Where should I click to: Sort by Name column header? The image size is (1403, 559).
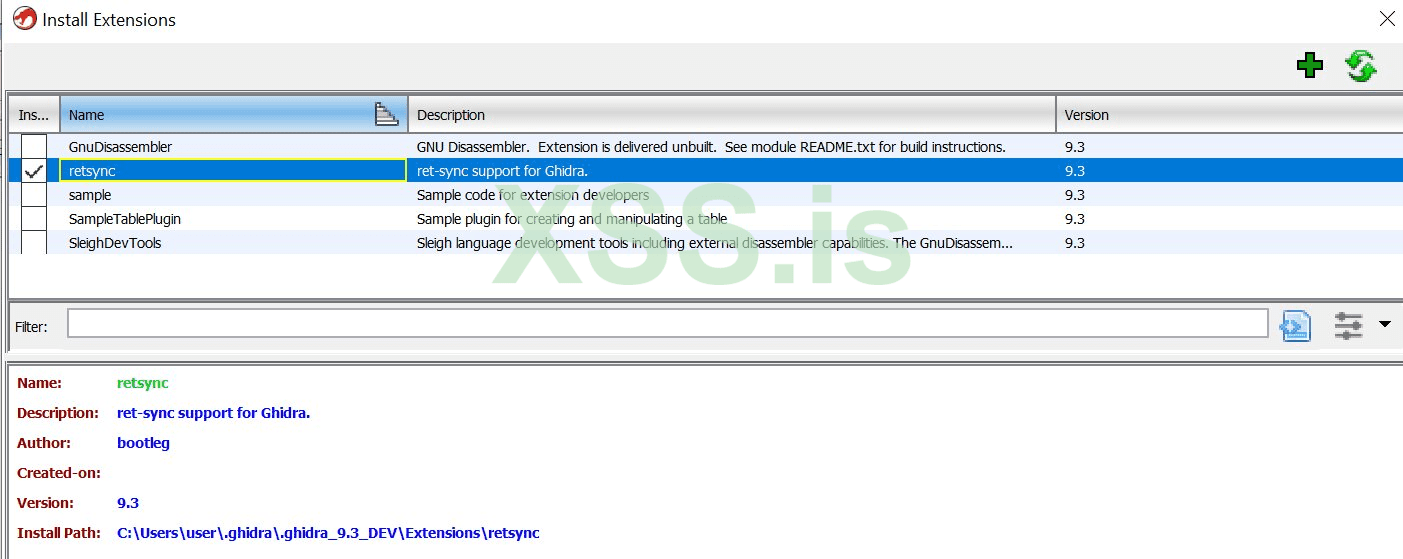coord(234,115)
